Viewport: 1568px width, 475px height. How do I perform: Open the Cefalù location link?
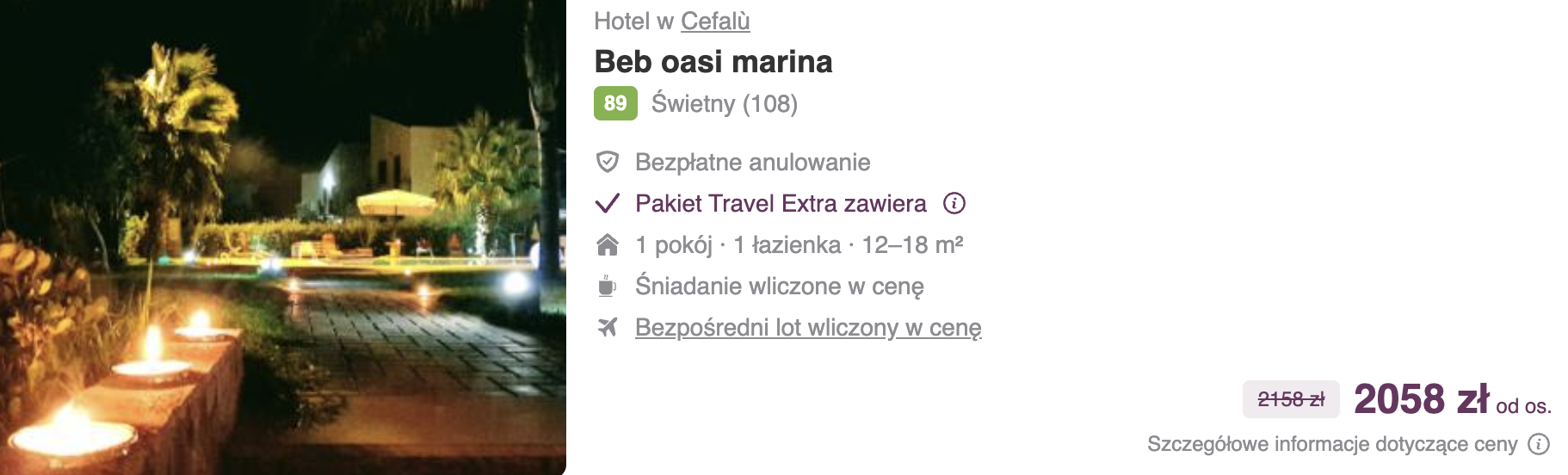pyautogui.click(x=715, y=21)
